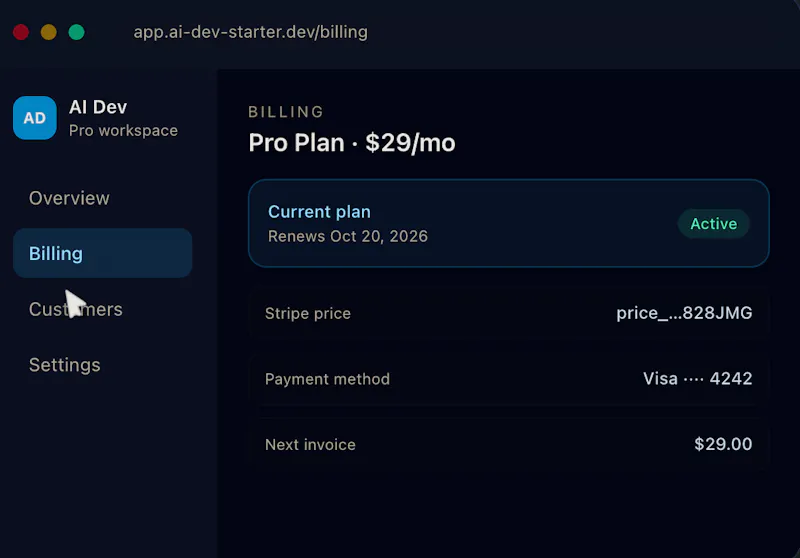Click the AI Dev workspace name

[98, 107]
